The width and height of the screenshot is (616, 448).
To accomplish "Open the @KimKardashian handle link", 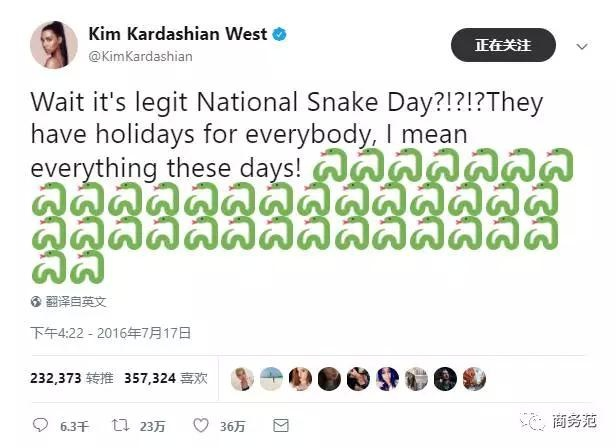I will [141, 57].
